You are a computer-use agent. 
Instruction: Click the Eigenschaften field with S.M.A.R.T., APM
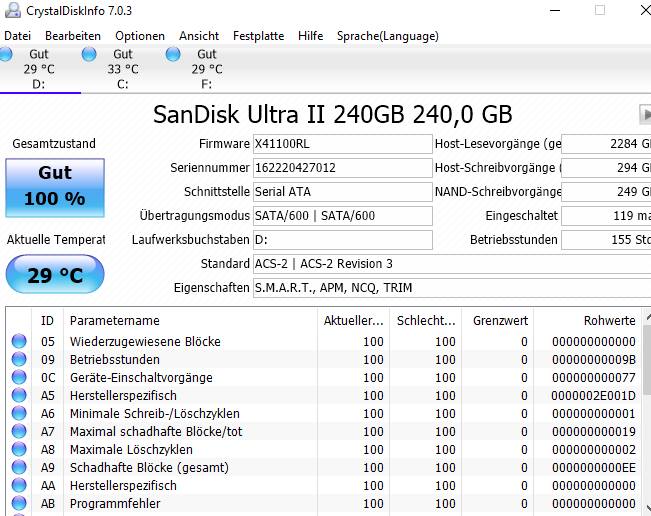452,288
